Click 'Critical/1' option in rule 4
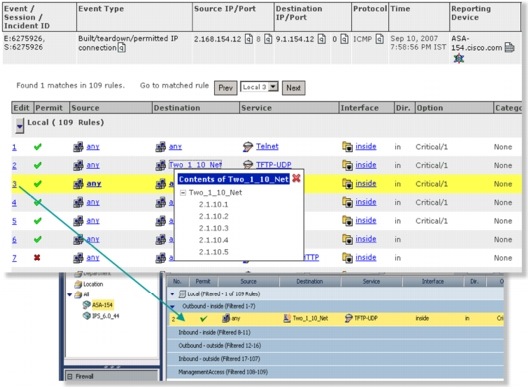 431,202
